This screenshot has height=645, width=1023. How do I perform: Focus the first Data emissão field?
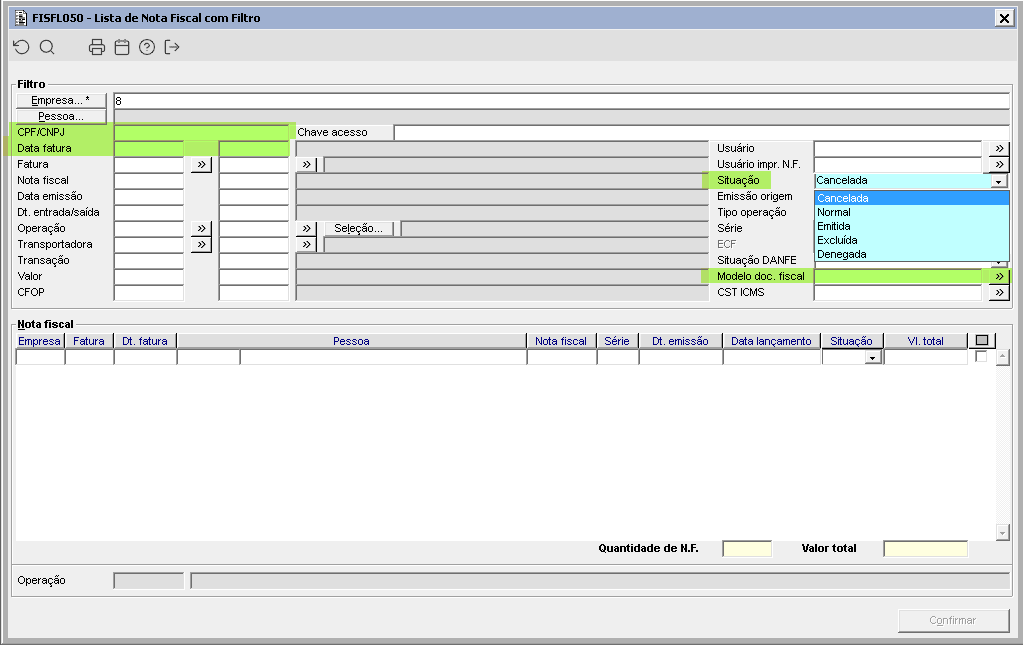(149, 196)
